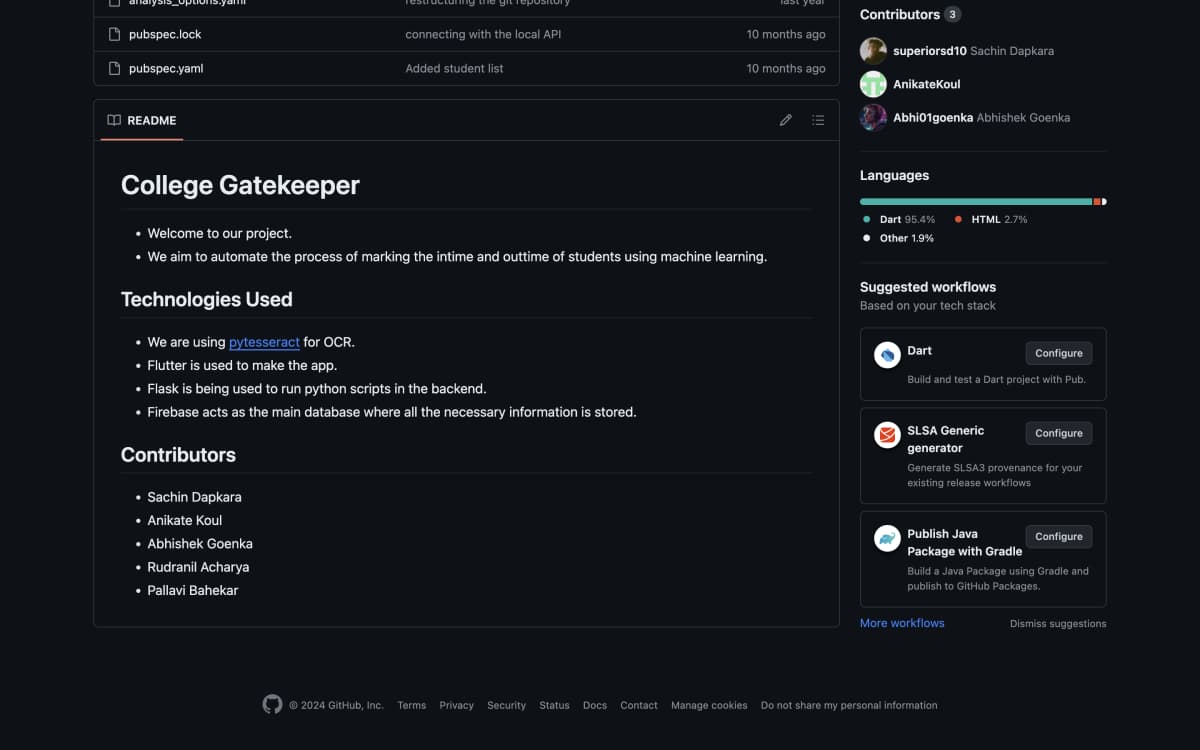Open the pubspec.lock file
This screenshot has width=1200, height=750.
click(165, 34)
